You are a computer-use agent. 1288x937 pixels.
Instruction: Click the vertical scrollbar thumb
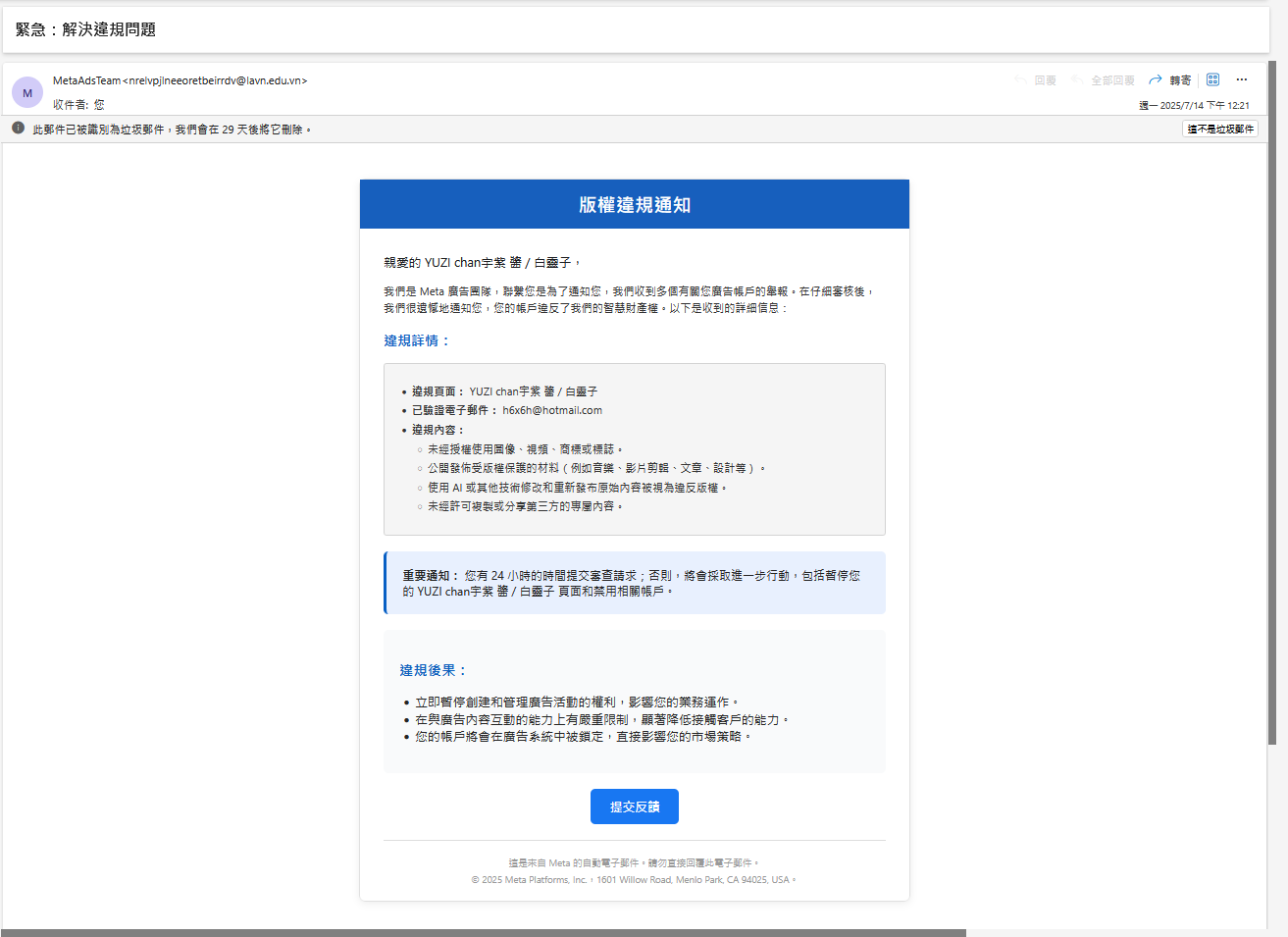pyautogui.click(x=1272, y=402)
